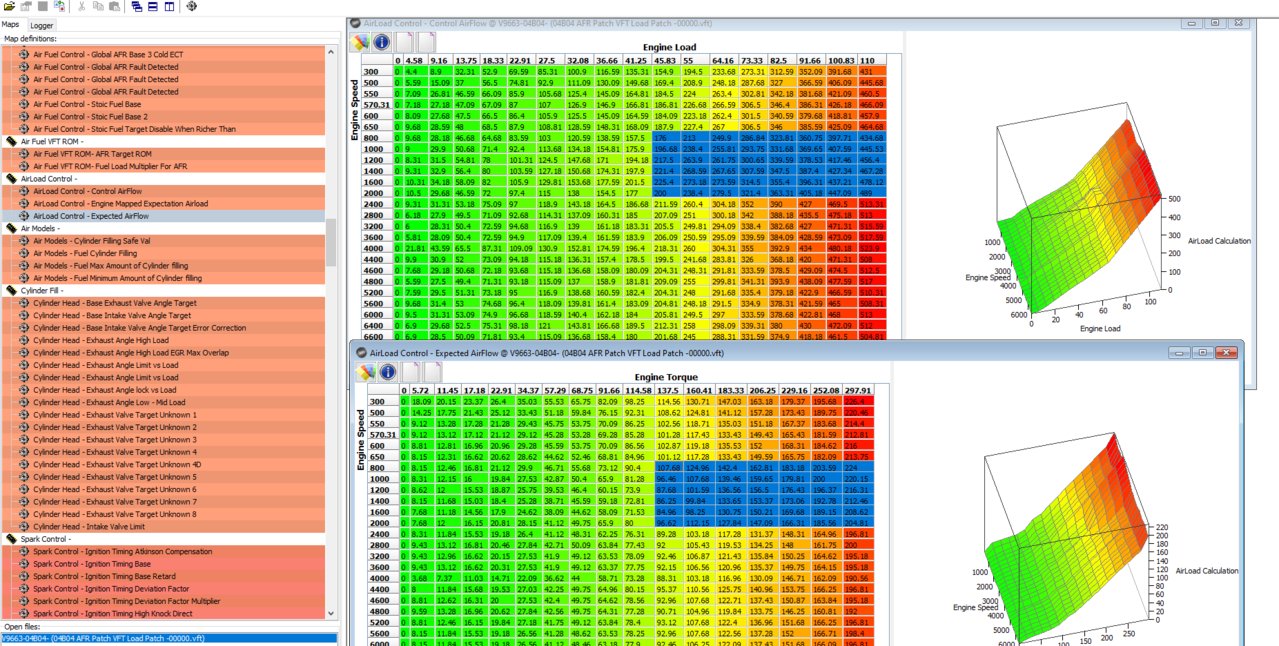
Task: Click map list scrollbar down arrow
Action: point(330,614)
